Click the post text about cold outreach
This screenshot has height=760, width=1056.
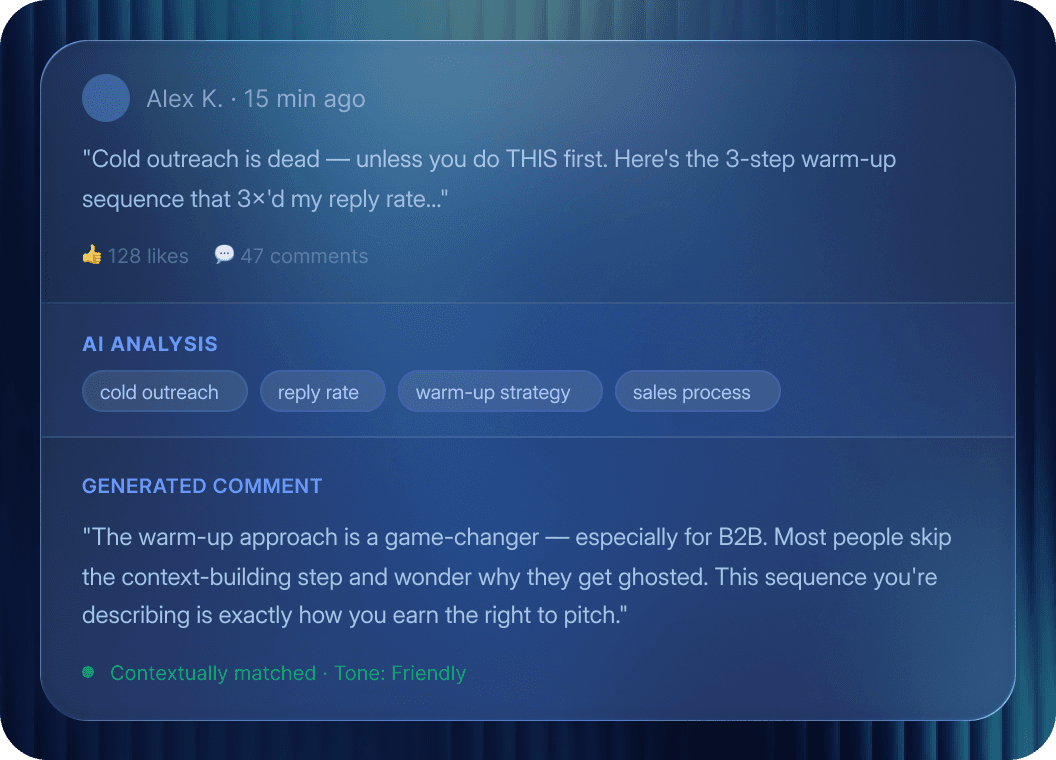pyautogui.click(x=489, y=179)
